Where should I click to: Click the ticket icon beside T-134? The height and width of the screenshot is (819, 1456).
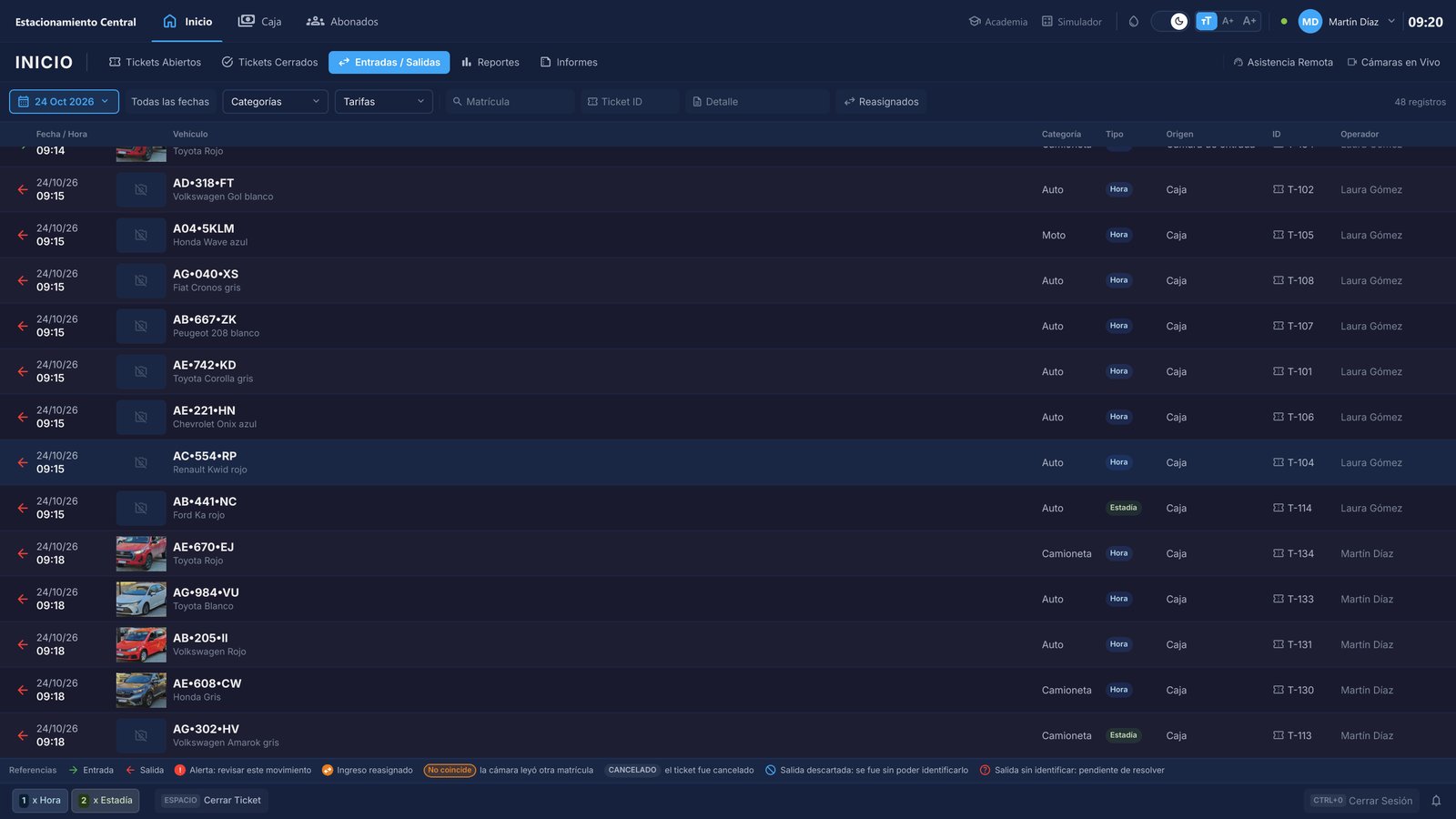click(x=1278, y=553)
